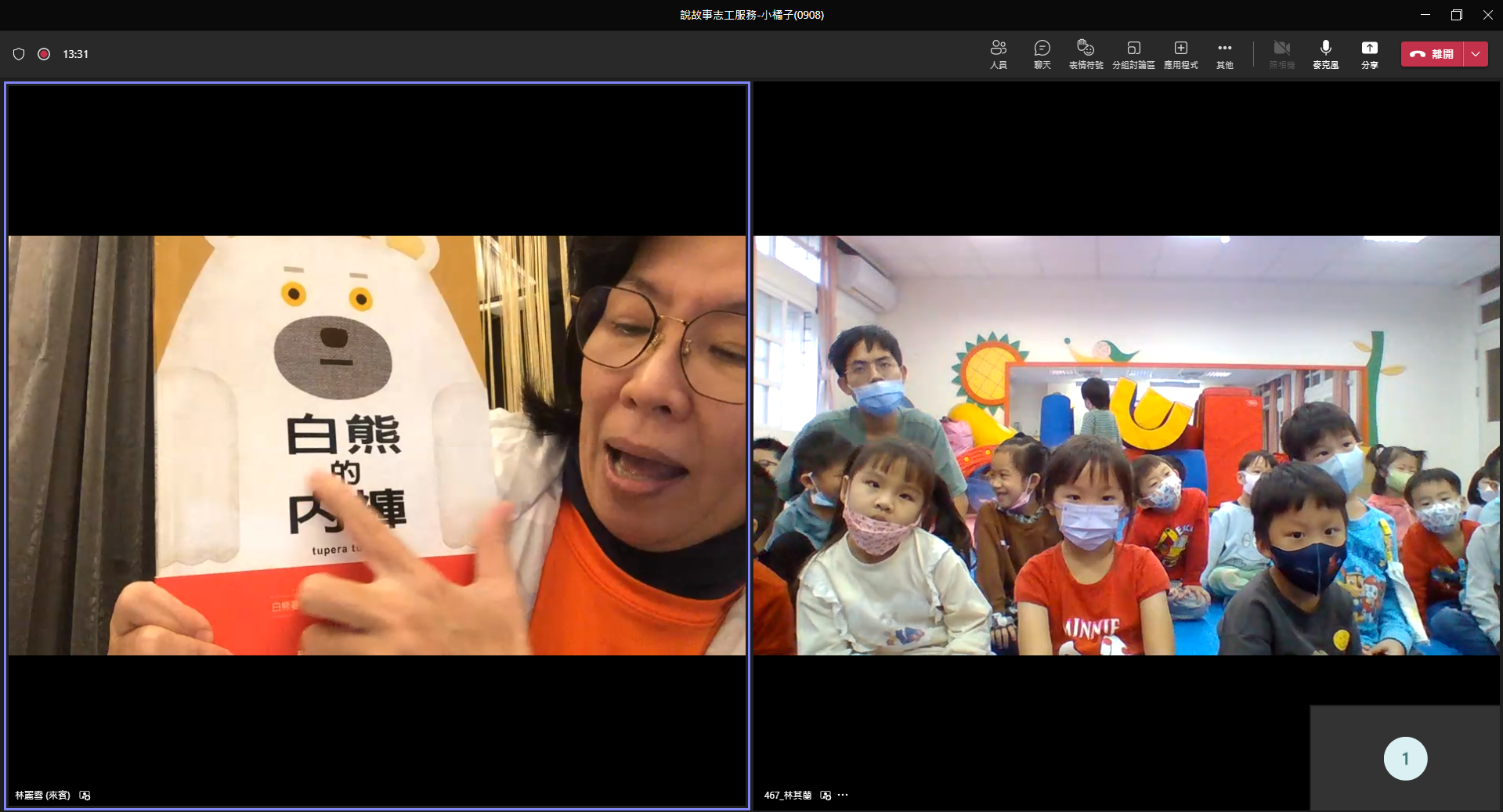Select 467_林其蓁's classroom video feed
Viewport: 1503px width, 812px height.
1126,445
